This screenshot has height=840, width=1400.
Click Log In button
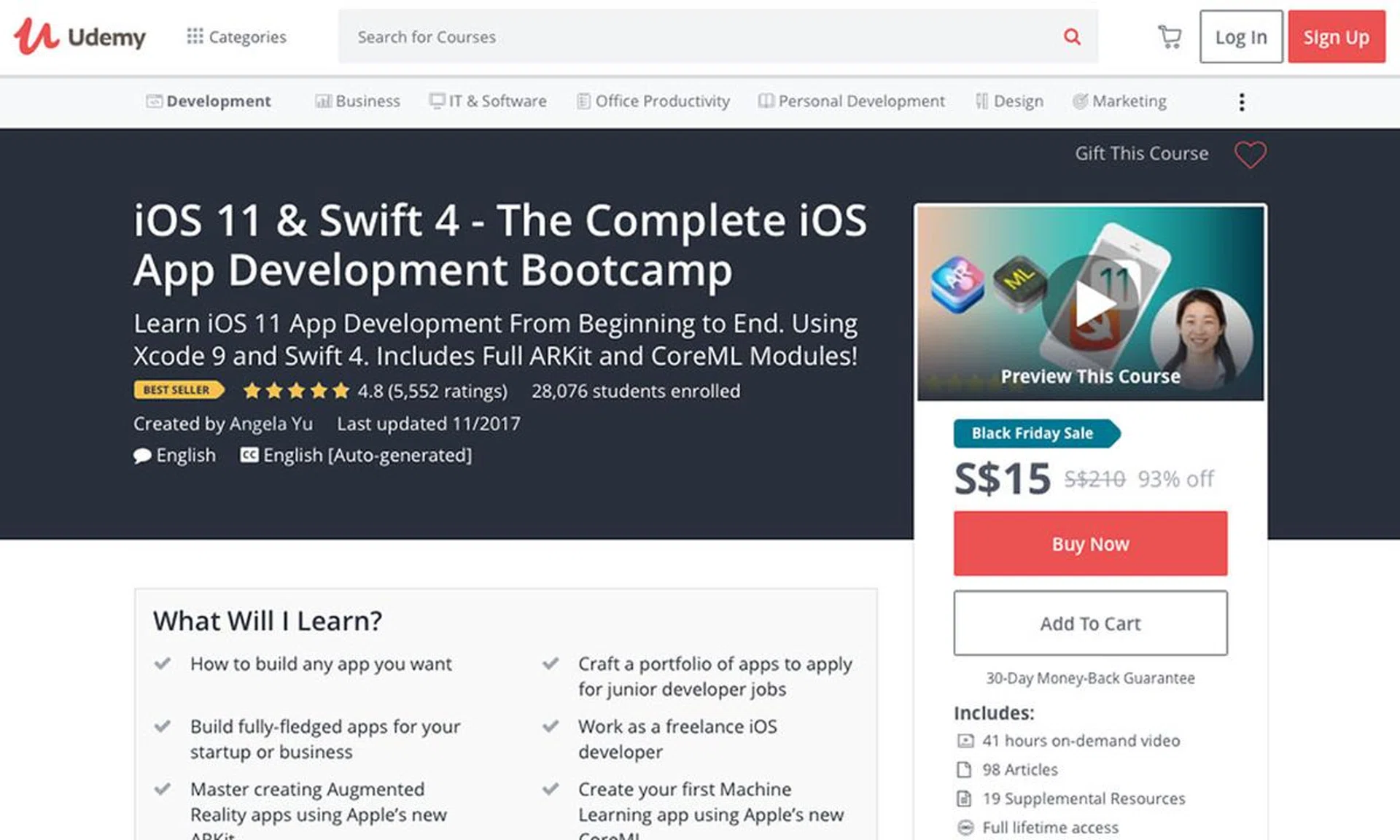pyautogui.click(x=1240, y=36)
